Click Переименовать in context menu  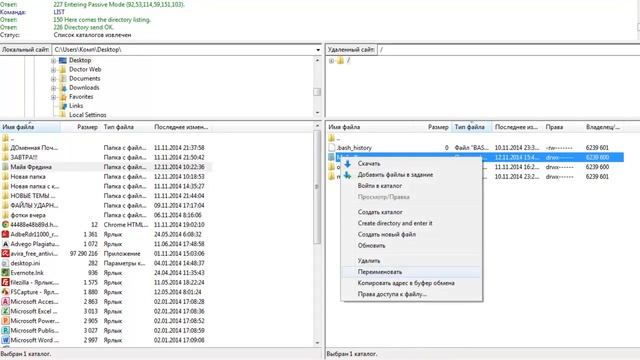tap(380, 272)
